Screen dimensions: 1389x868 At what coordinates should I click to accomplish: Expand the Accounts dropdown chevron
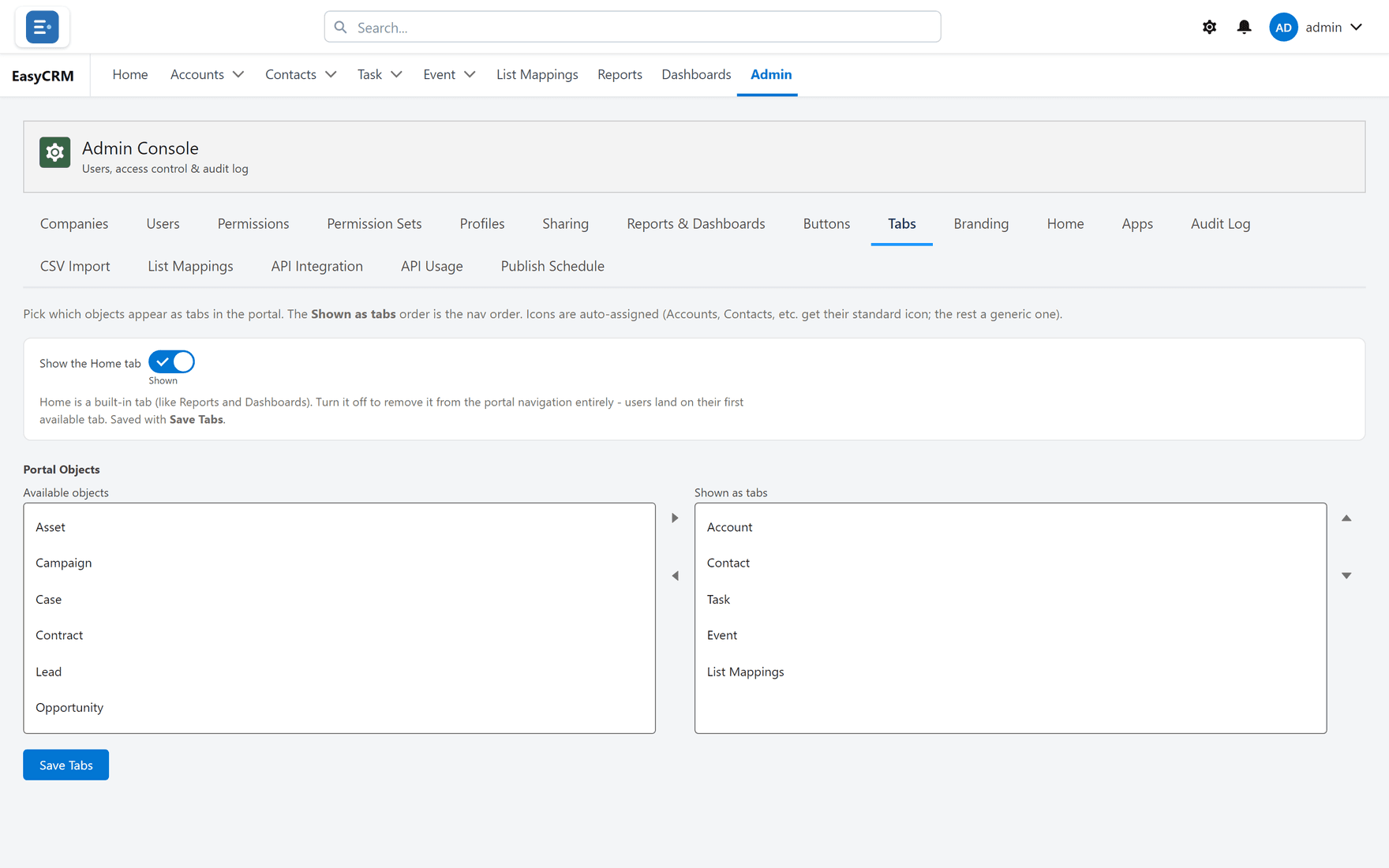click(x=238, y=74)
